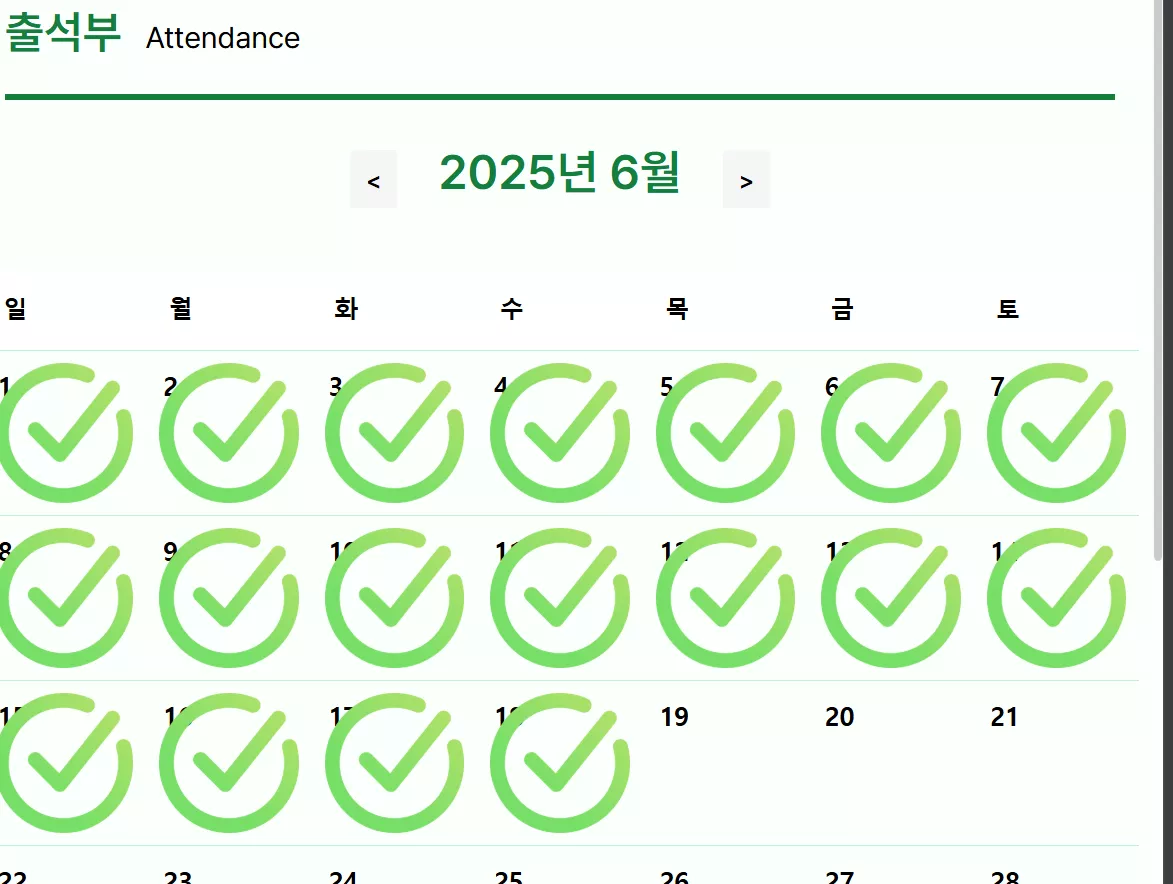Click the attendance checkmark on June 1
This screenshot has width=1173, height=884.
click(64, 433)
